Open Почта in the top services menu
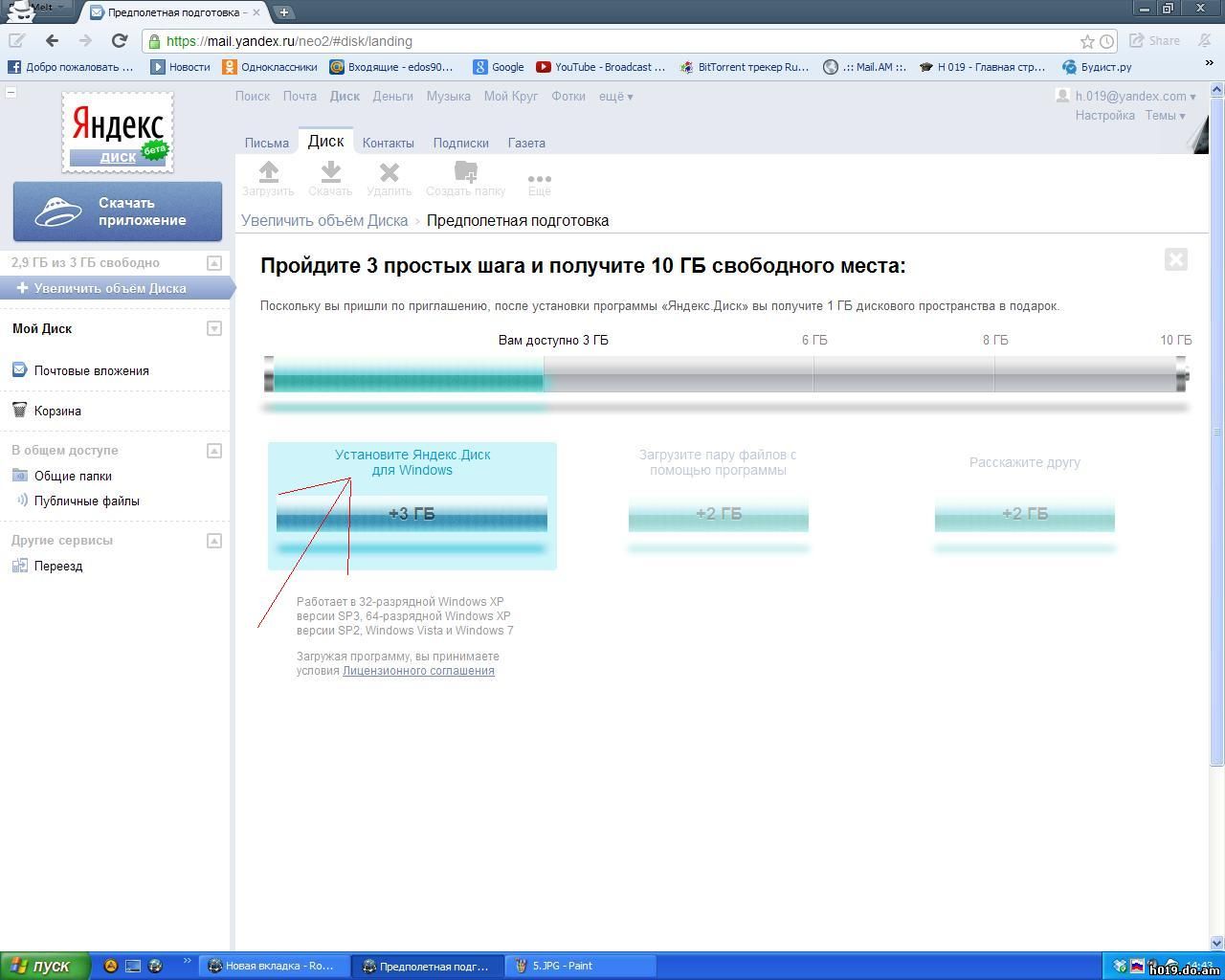 [300, 96]
